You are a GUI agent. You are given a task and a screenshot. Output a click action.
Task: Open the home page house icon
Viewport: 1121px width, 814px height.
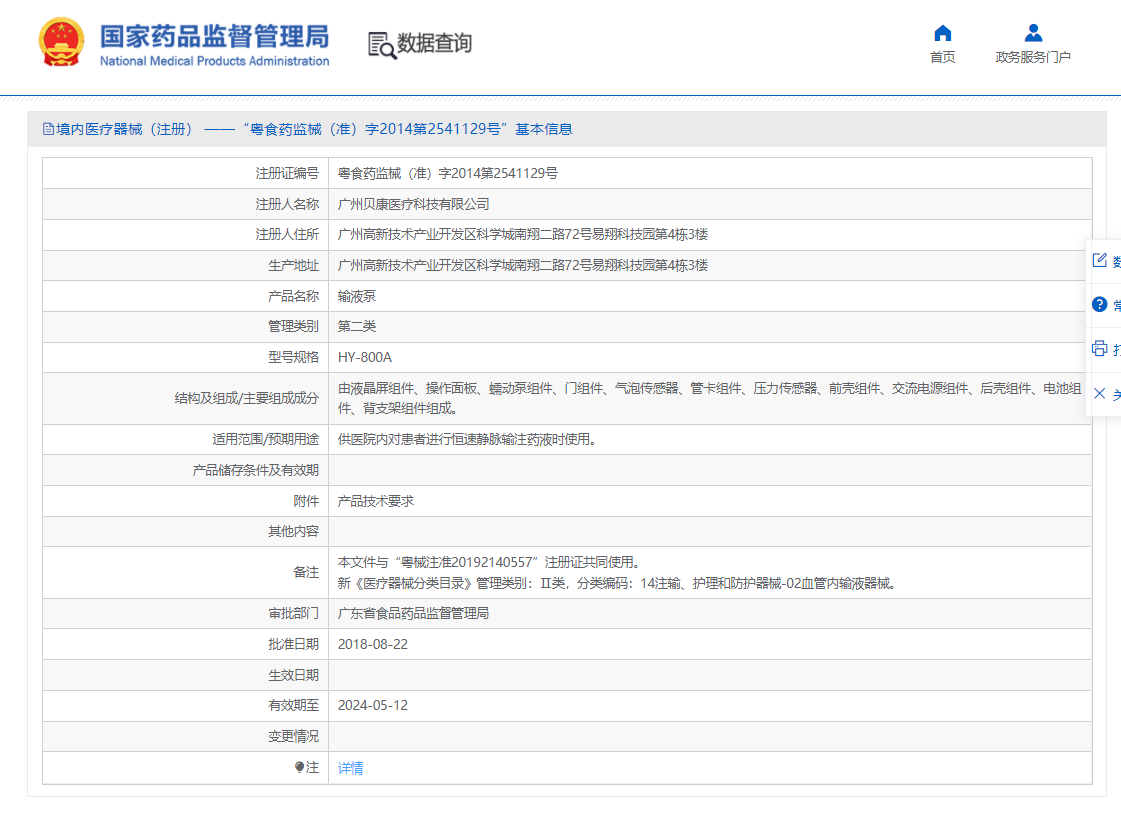[x=942, y=33]
